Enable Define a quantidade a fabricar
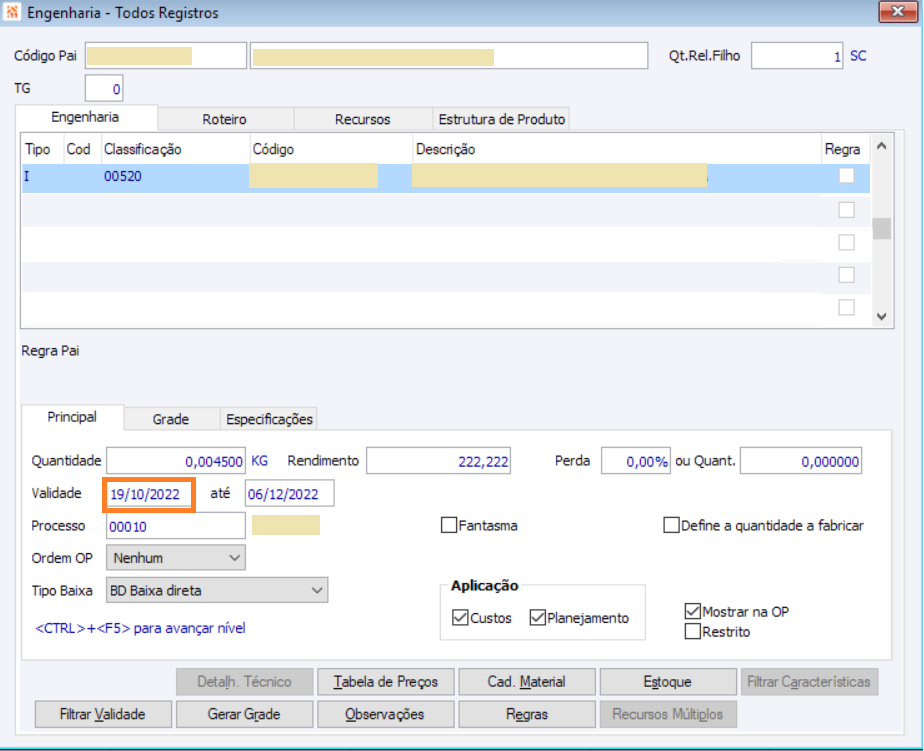This screenshot has height=751, width=924. coord(671,525)
